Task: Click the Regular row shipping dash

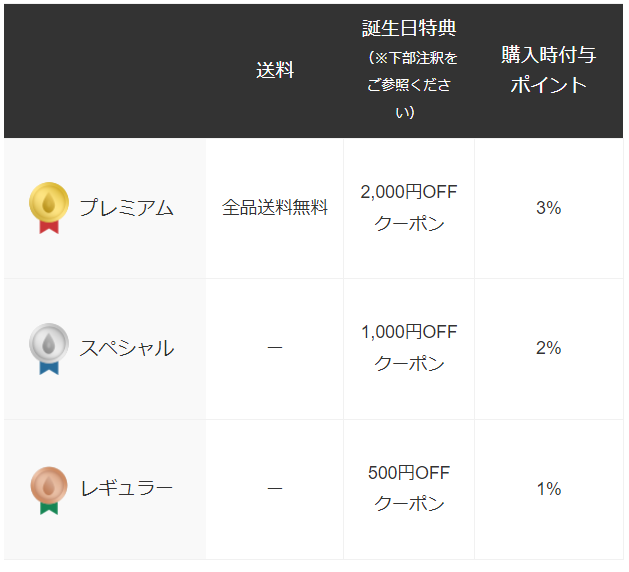Action: point(275,489)
